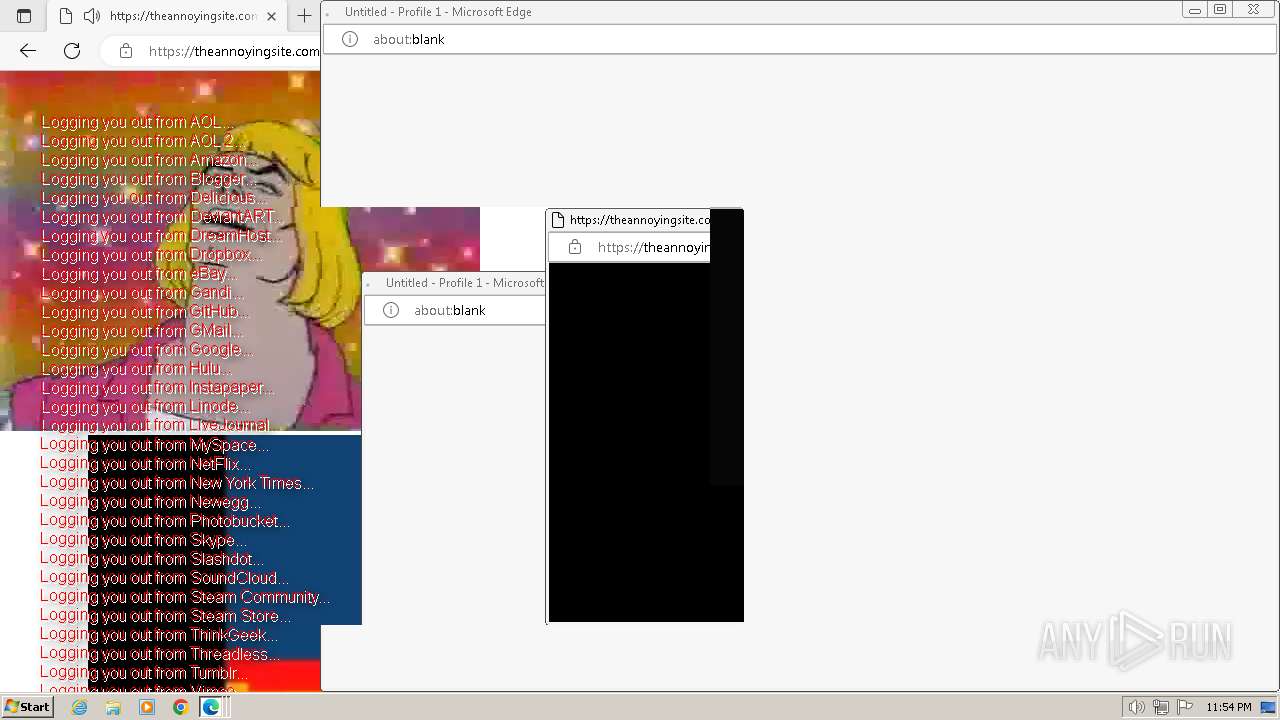Reload the page with the refresh icon

point(72,51)
